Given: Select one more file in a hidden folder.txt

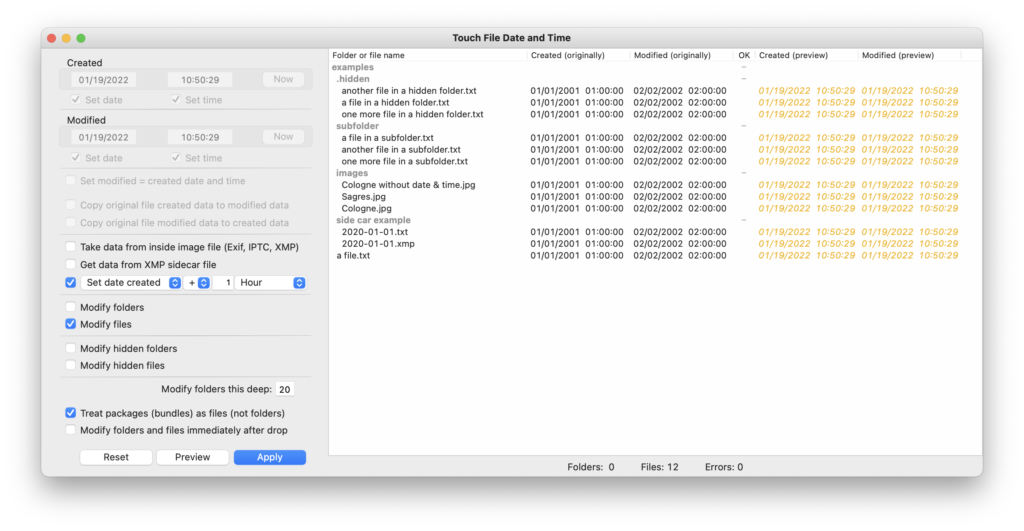Looking at the screenshot, I should tap(655, 114).
